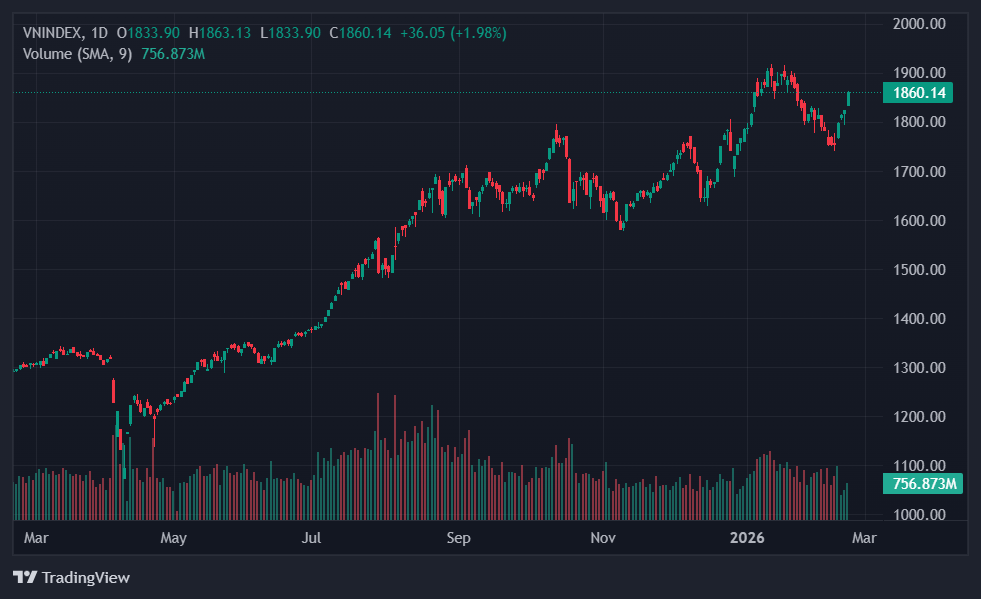Select the 2026 marker on time axis
The image size is (981, 599).
(x=746, y=538)
